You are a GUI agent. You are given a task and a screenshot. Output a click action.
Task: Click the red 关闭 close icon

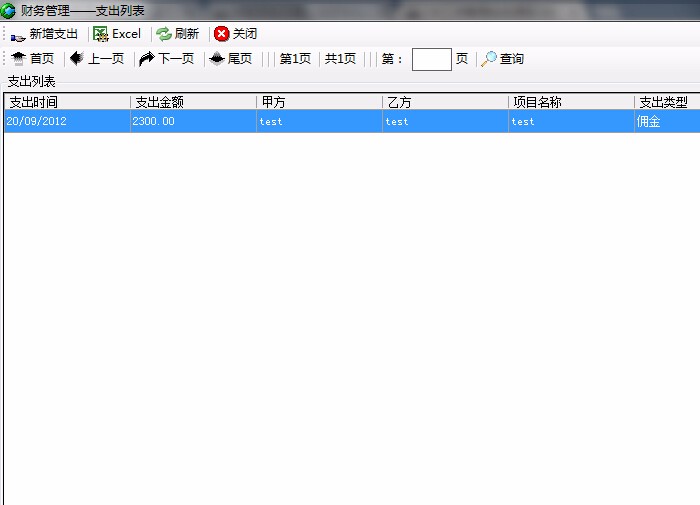[221, 33]
